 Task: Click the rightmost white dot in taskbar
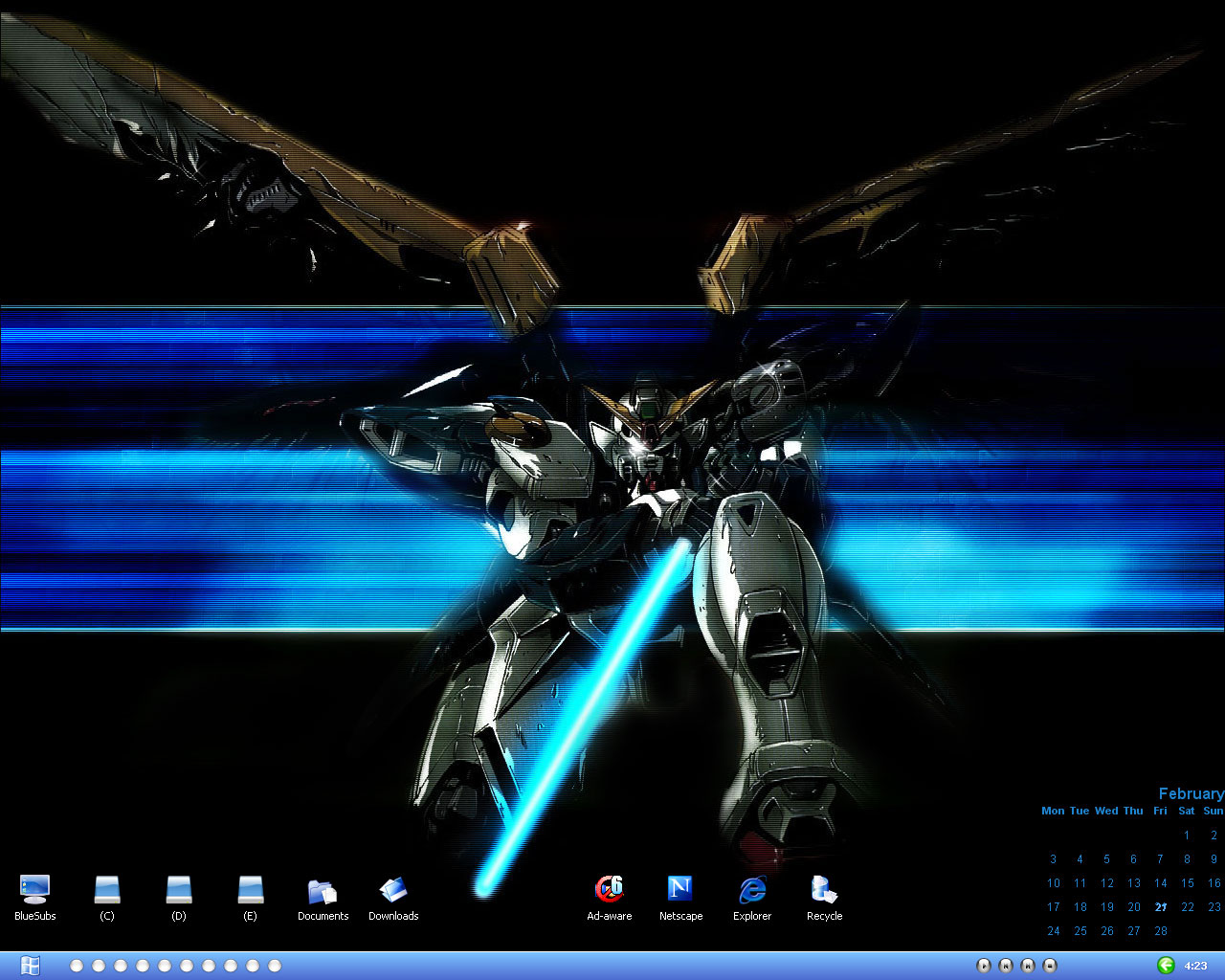tap(275, 966)
